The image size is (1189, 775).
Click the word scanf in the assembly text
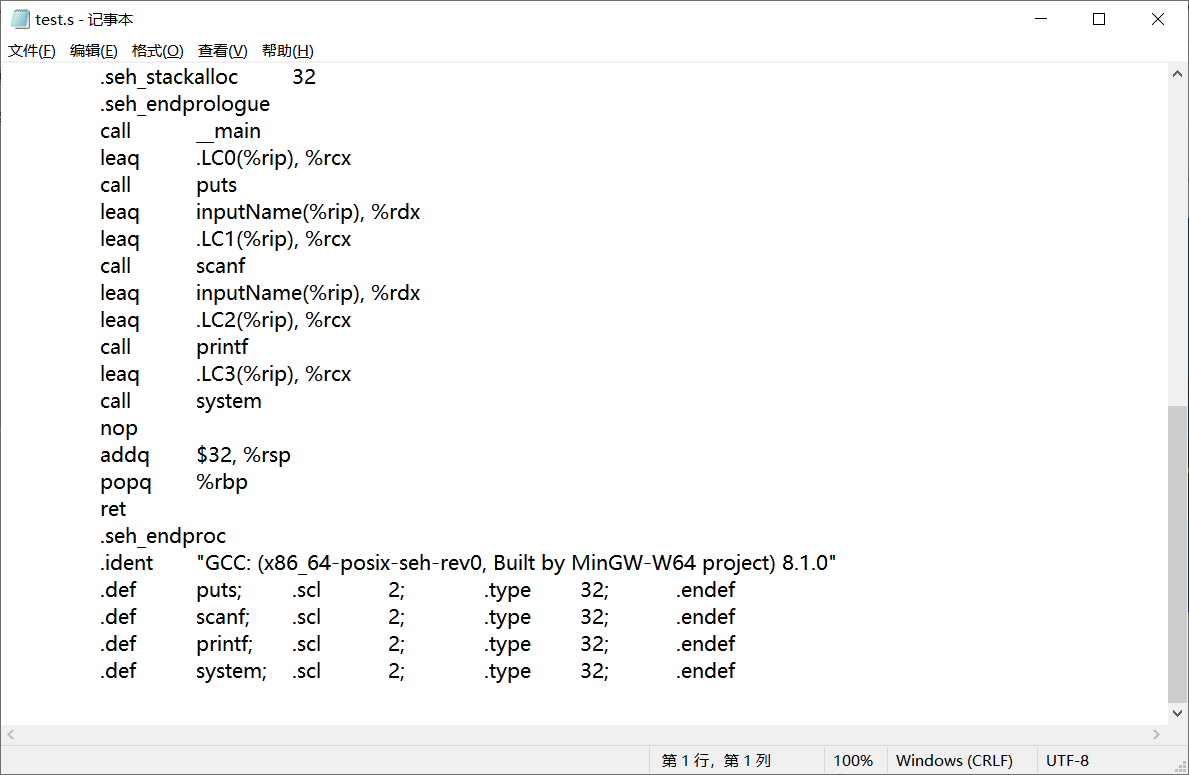[220, 265]
